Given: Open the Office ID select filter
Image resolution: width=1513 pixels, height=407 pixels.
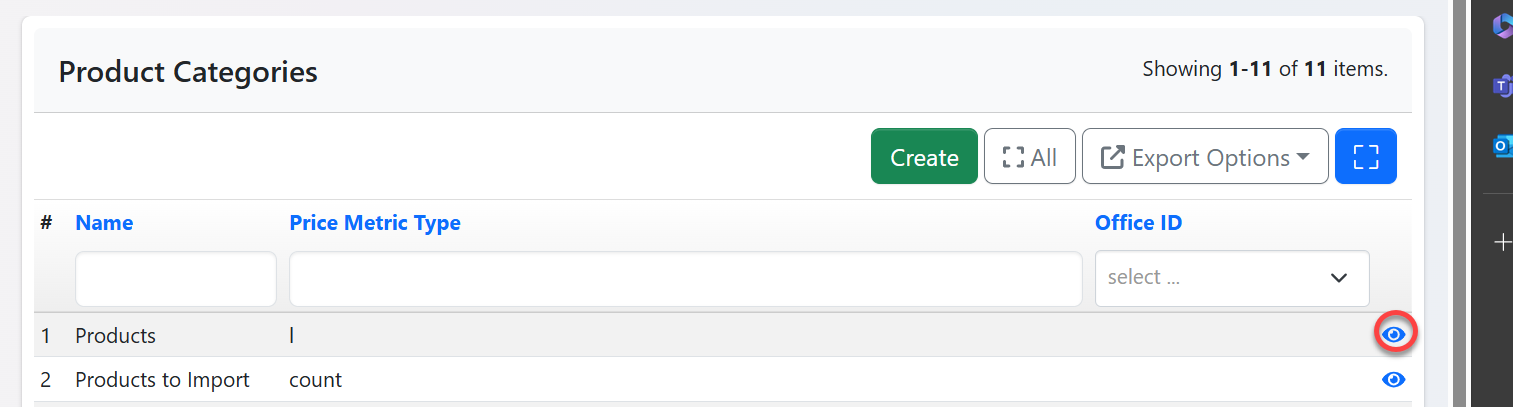Looking at the screenshot, I should [x=1232, y=278].
